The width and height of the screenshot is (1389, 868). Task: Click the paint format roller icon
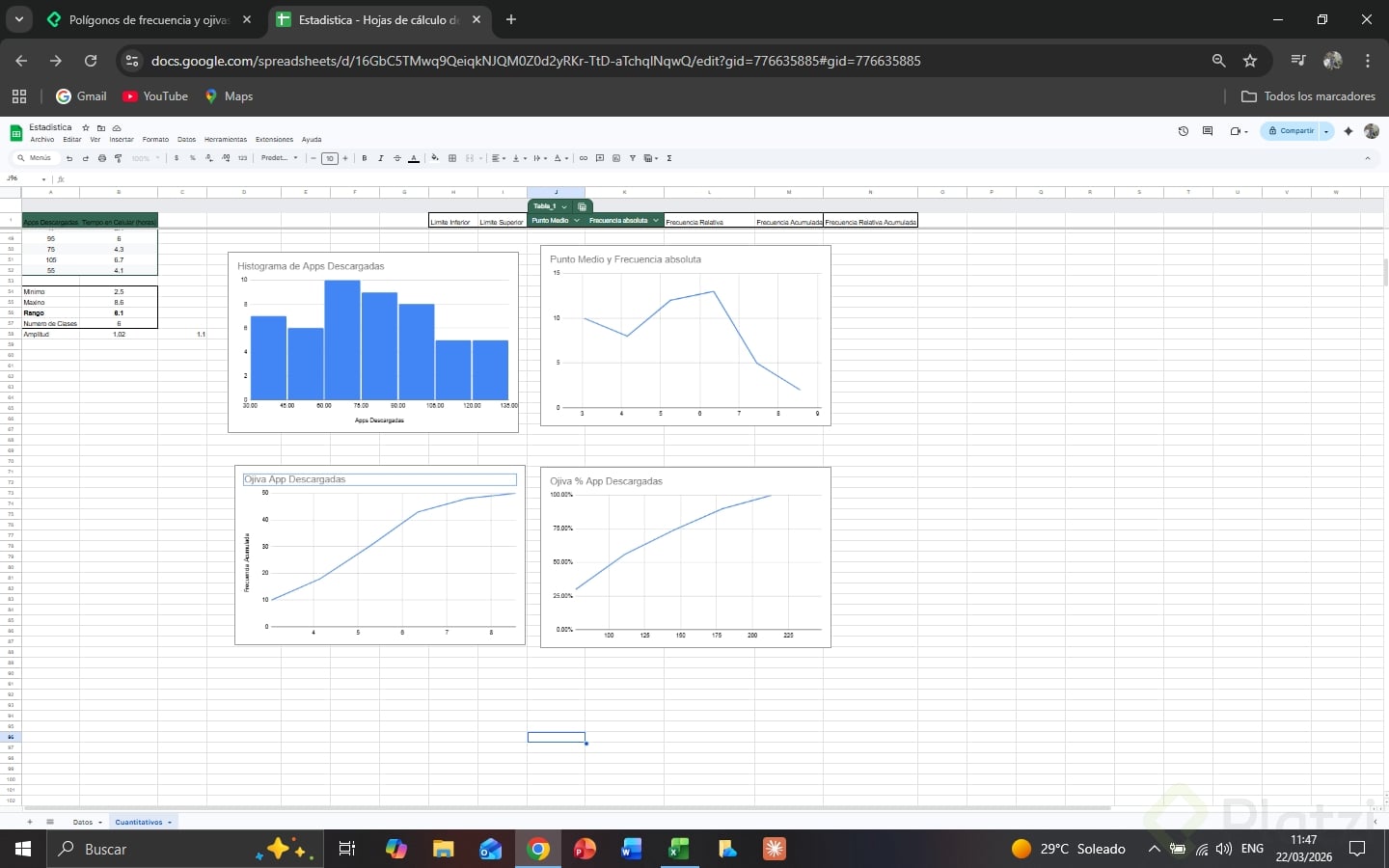click(x=119, y=158)
